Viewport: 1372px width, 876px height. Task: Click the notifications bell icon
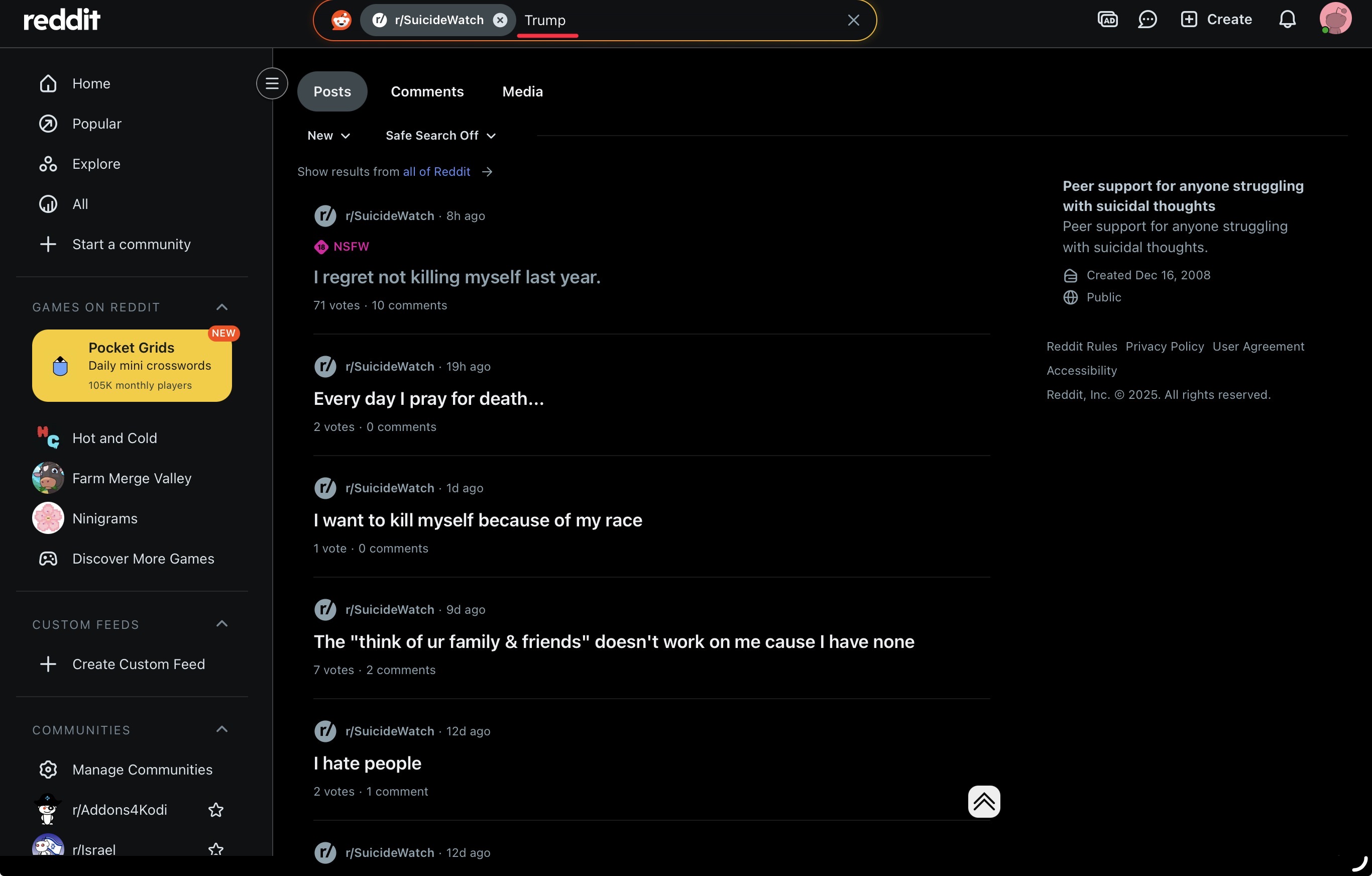pos(1287,20)
